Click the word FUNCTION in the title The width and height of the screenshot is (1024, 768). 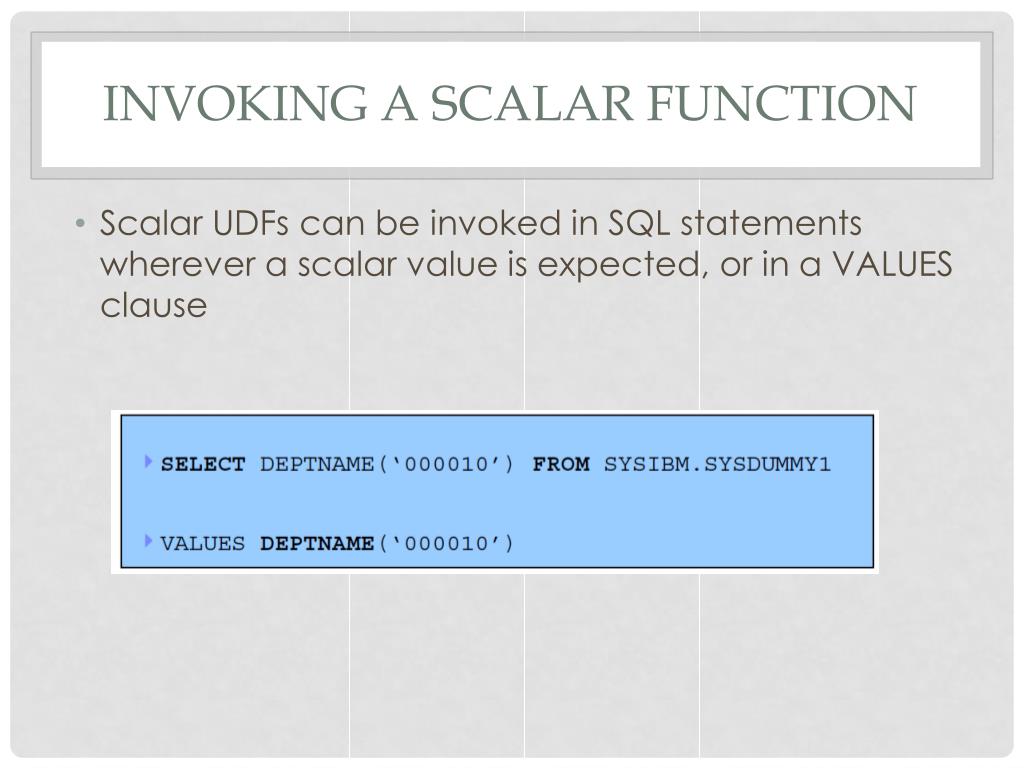click(782, 103)
